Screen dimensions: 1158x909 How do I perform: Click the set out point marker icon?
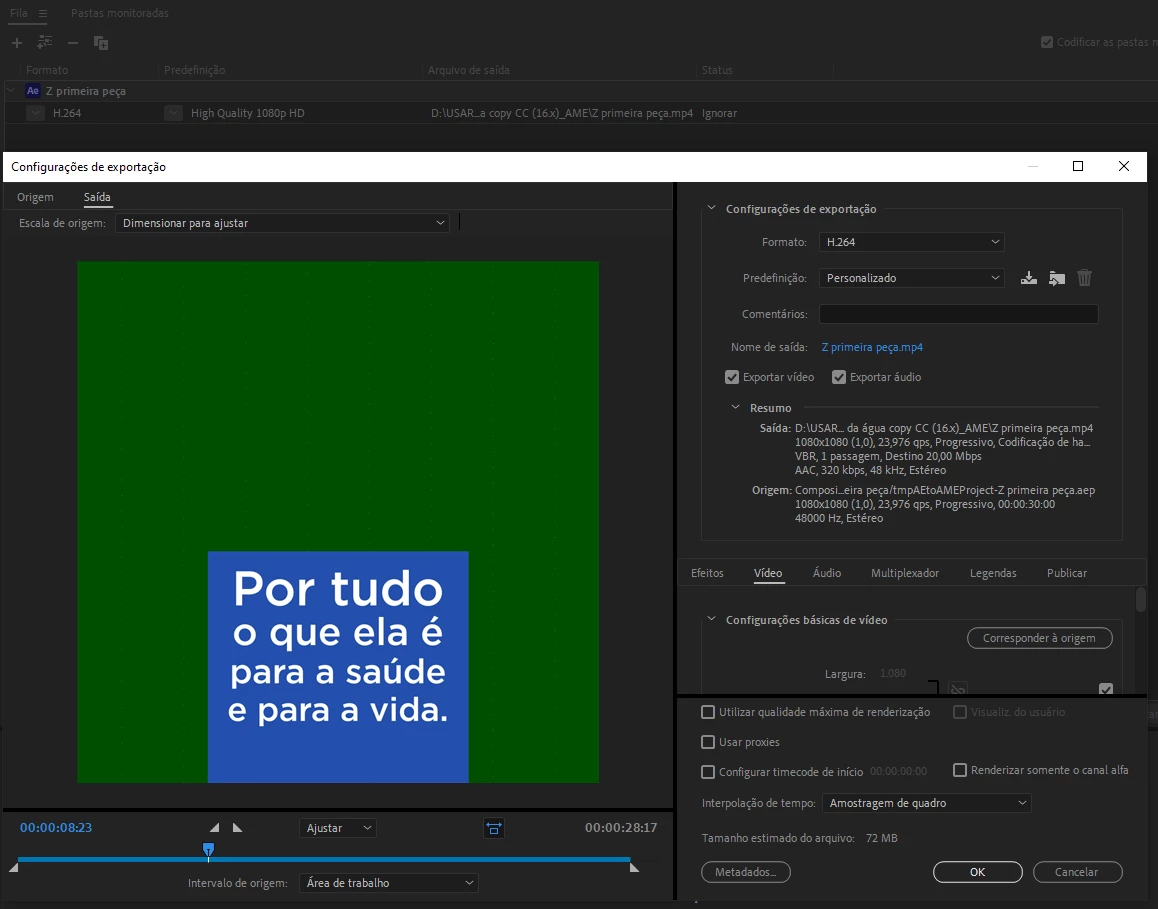[237, 828]
